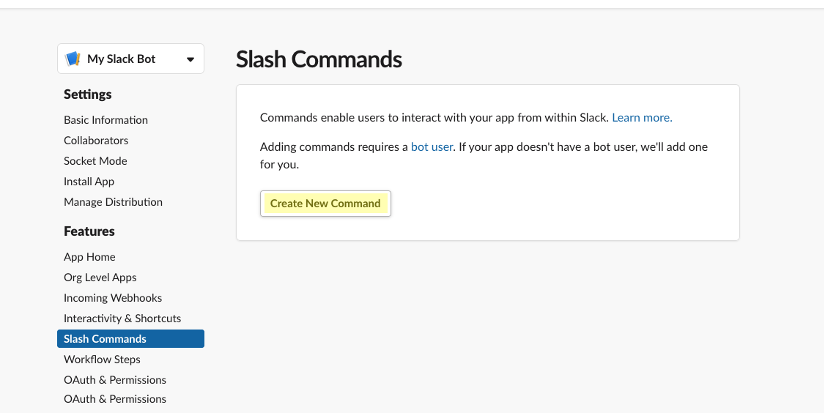
Task: Go to Basic Information settings
Action: click(x=106, y=120)
